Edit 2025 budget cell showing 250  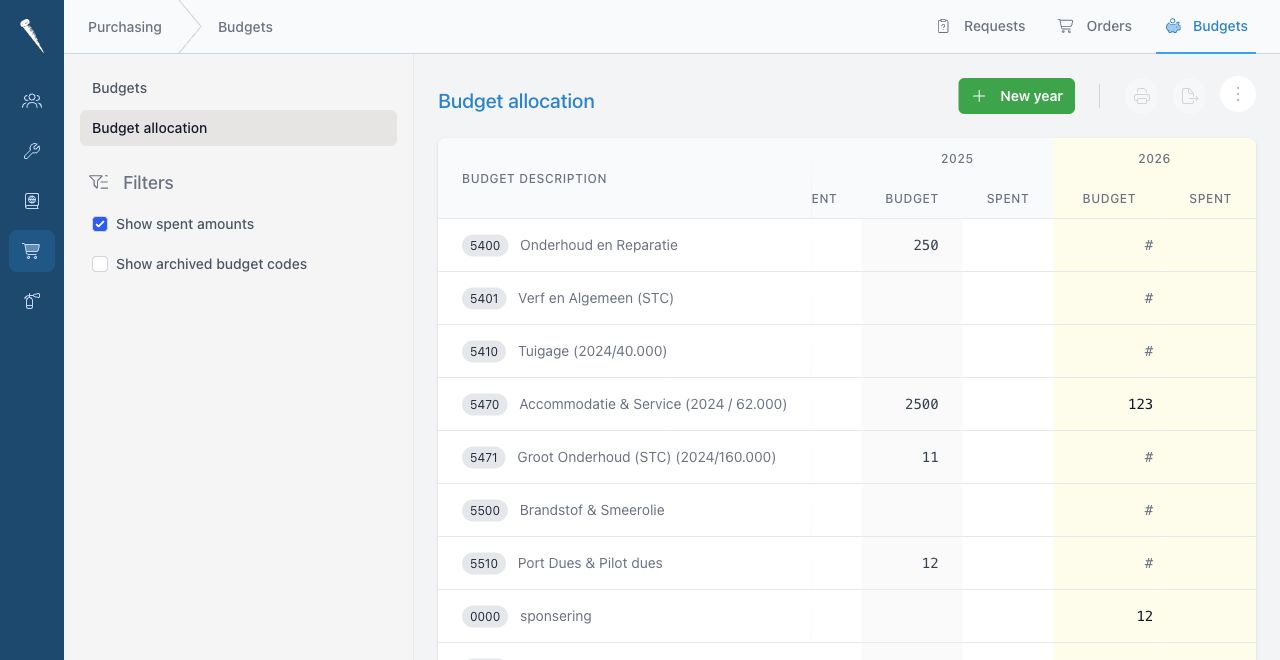912,245
